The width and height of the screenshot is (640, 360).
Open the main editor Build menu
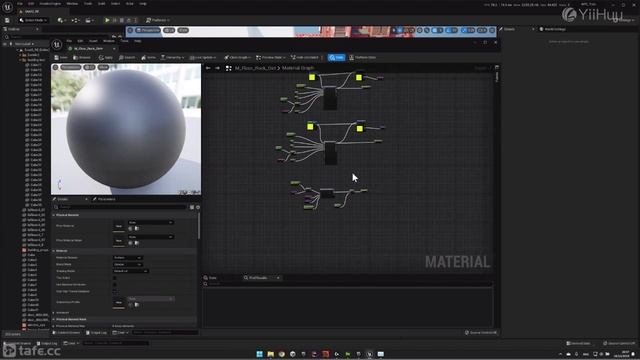101,3
